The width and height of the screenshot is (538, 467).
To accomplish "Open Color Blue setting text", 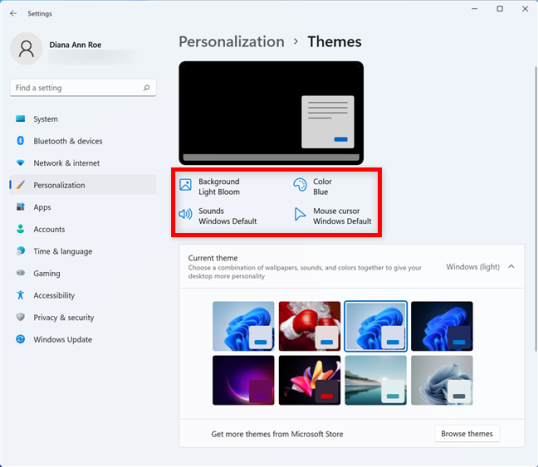I will click(x=323, y=187).
